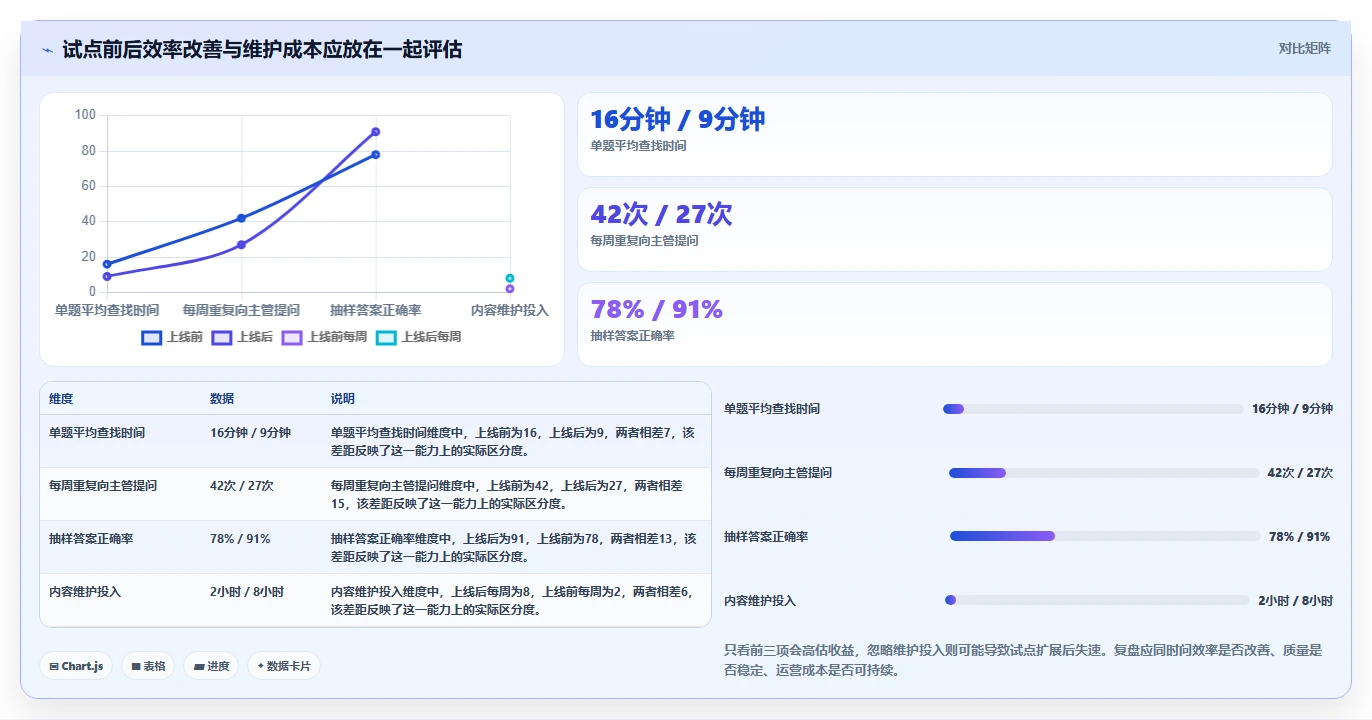This screenshot has height=720, width=1372.
Task: Open the 16分钟 / 9分钟 data card
Action: pos(955,135)
